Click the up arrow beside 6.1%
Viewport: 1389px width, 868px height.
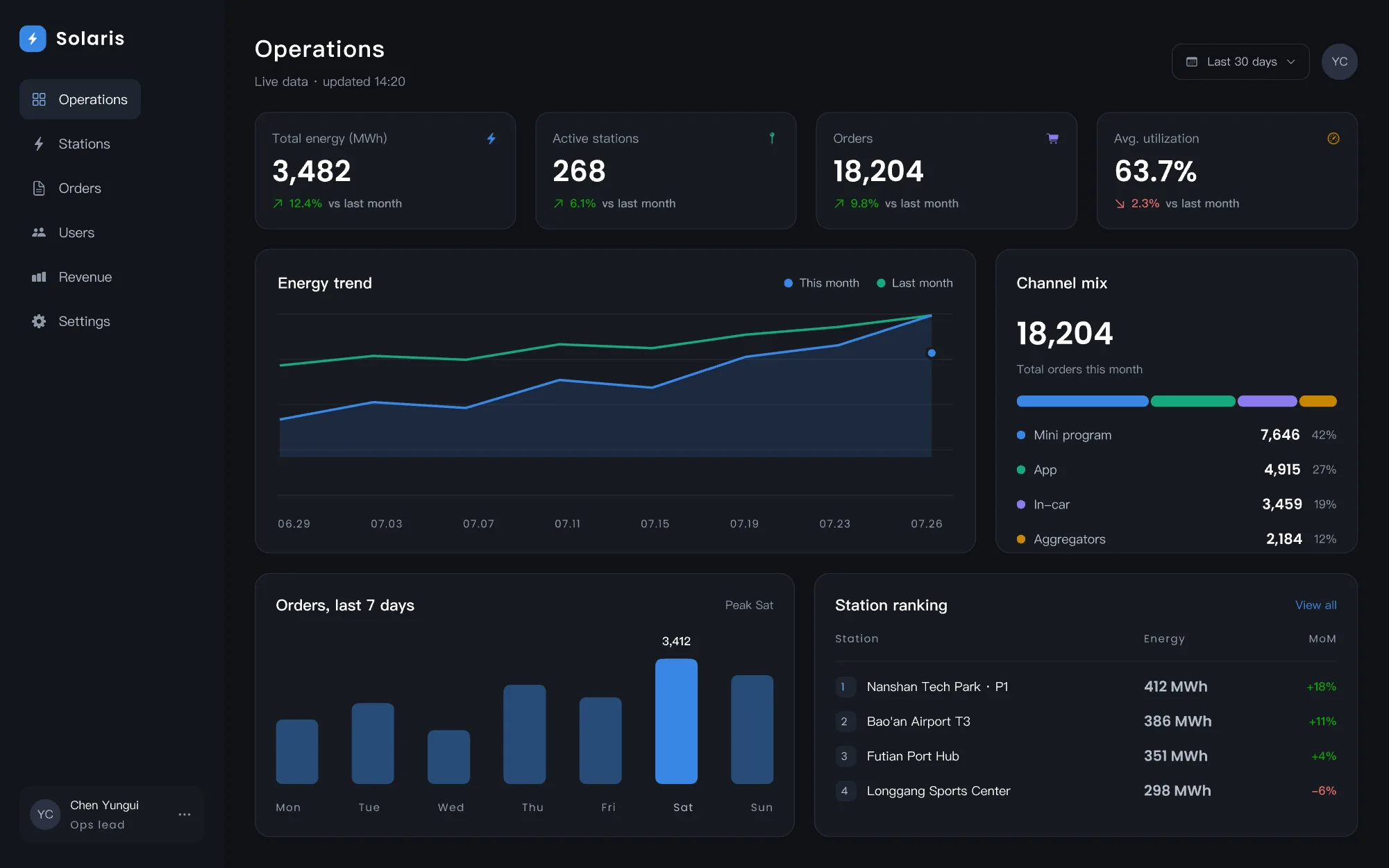point(558,203)
